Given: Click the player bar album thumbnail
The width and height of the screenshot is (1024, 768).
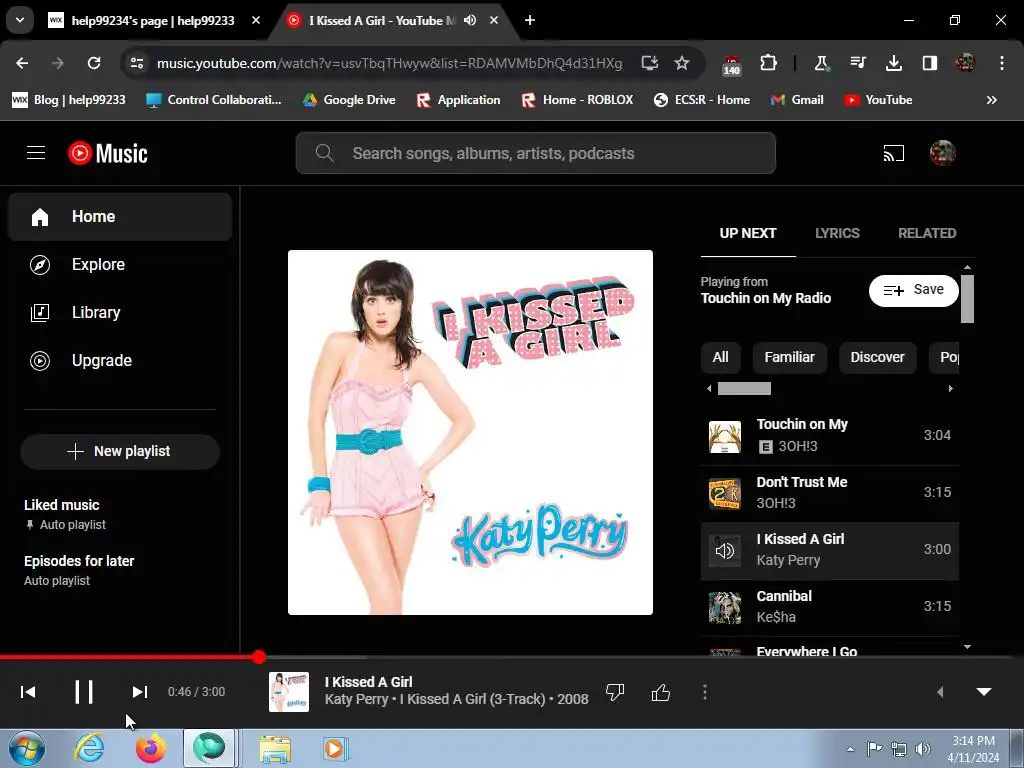Looking at the screenshot, I should pyautogui.click(x=289, y=692).
